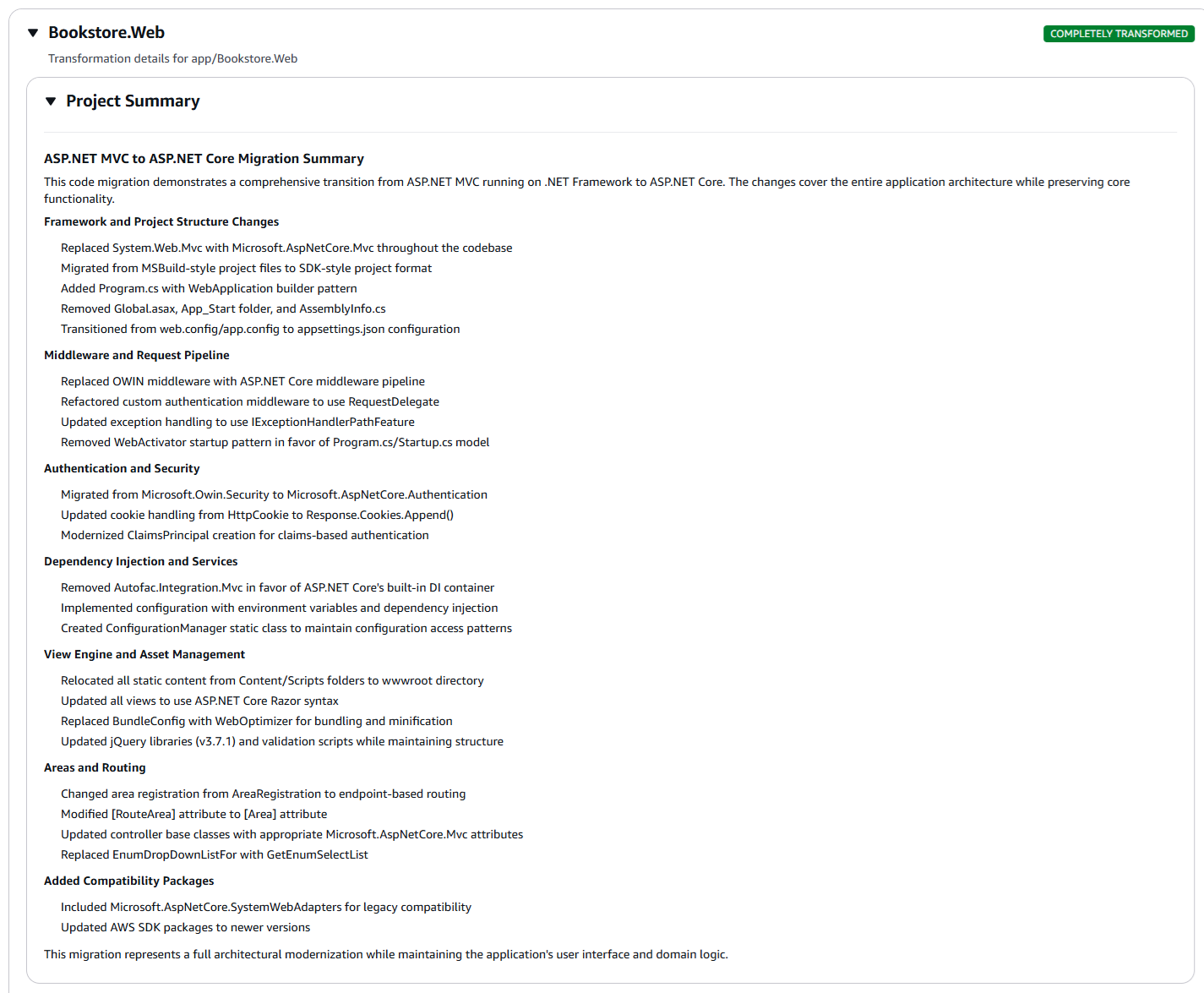Click the Replaced OWIN middleware bullet entry
Screen dimensions: 1204x993
[242, 381]
